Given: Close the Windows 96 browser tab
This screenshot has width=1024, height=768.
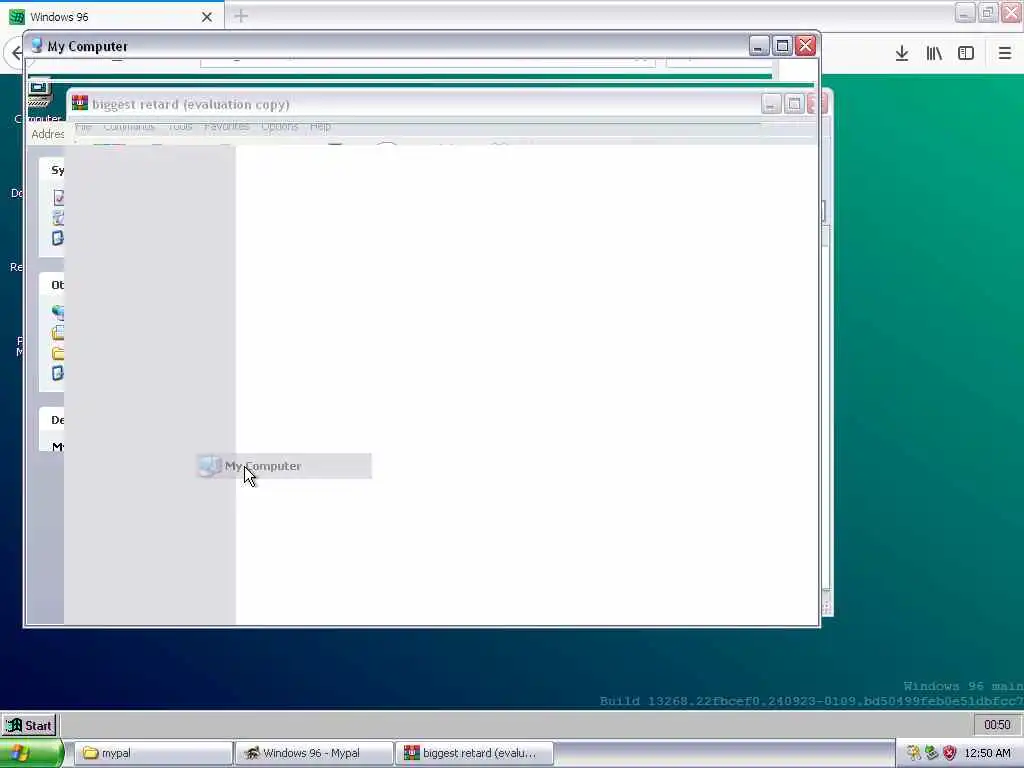Looking at the screenshot, I should tap(206, 17).
